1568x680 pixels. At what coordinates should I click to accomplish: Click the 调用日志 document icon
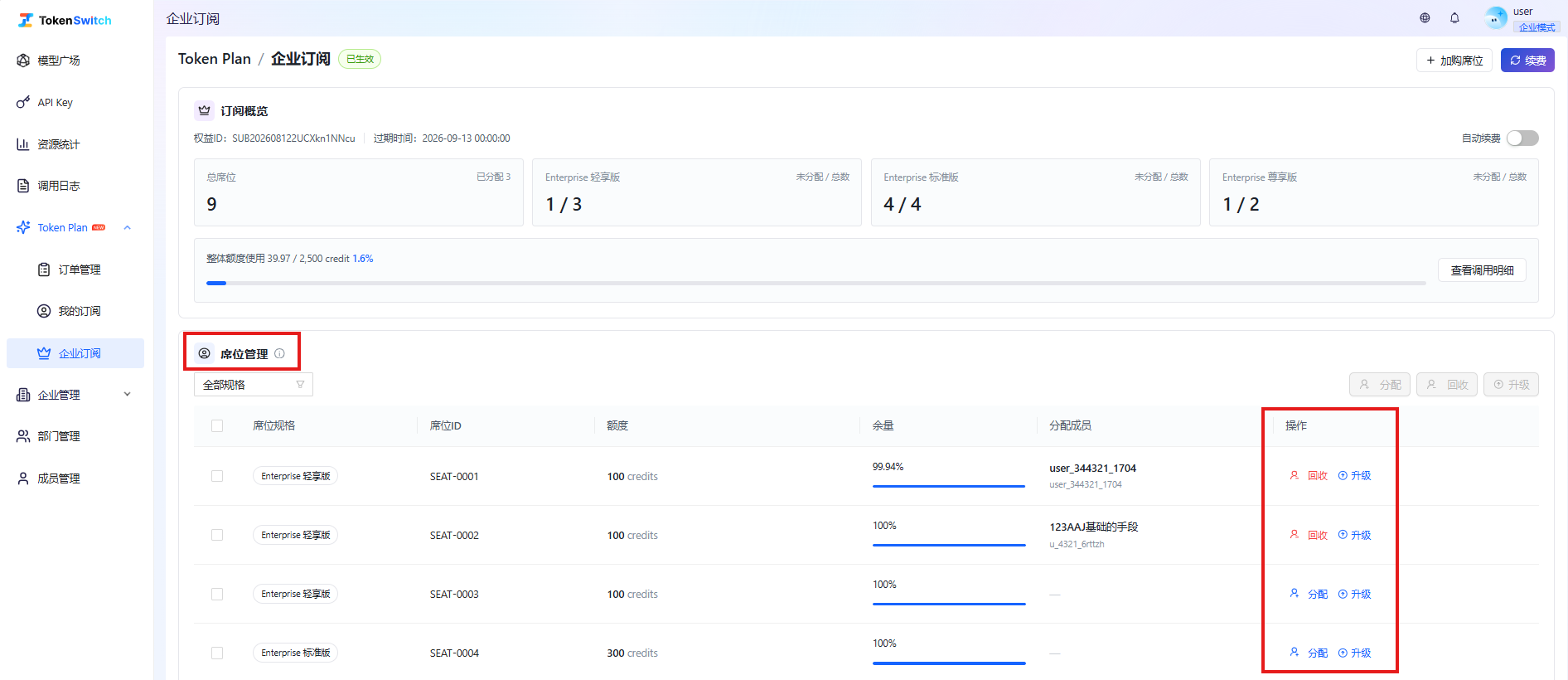click(x=23, y=186)
